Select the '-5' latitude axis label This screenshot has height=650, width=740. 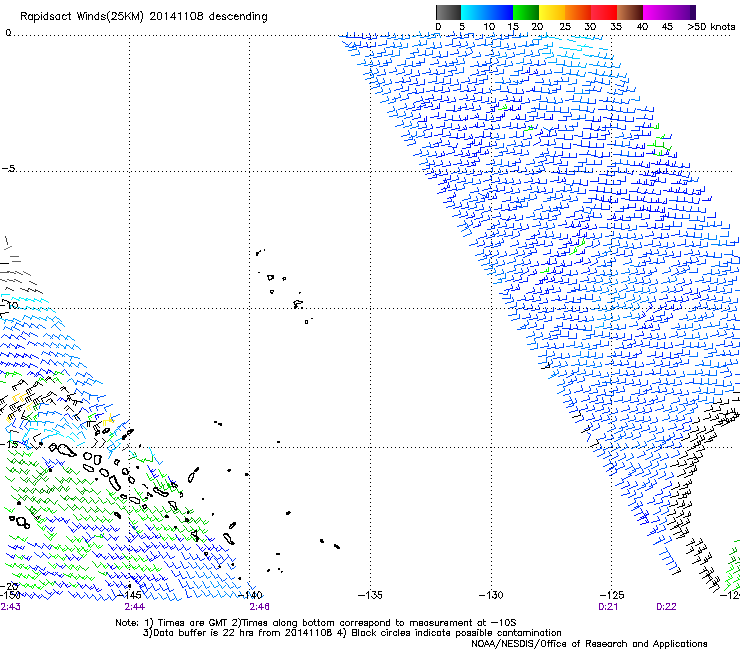8,169
